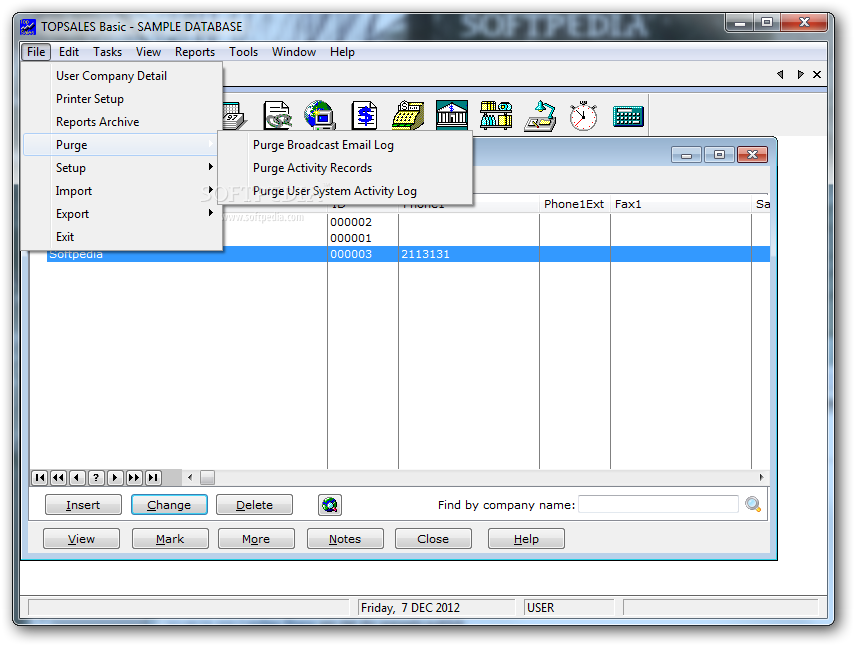This screenshot has height=646, width=855.
Task: Go to the first record
Action: coord(40,478)
